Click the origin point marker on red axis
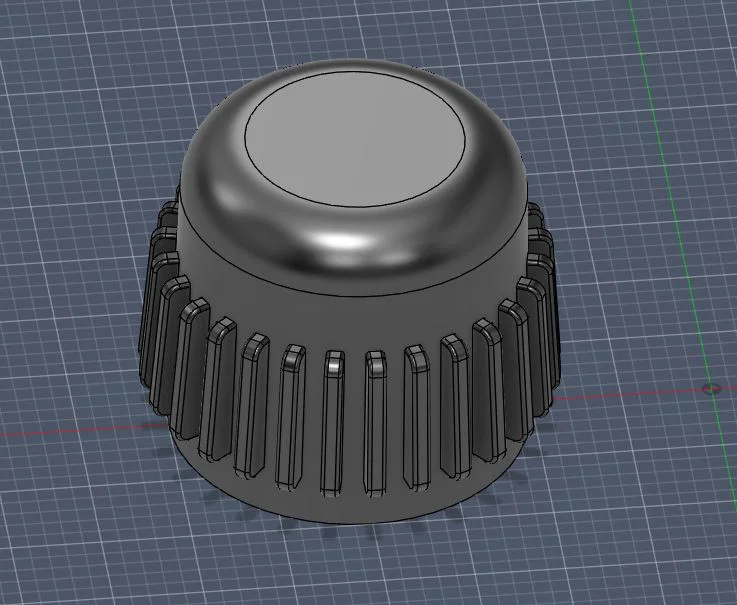This screenshot has height=605, width=737. pyautogui.click(x=712, y=388)
